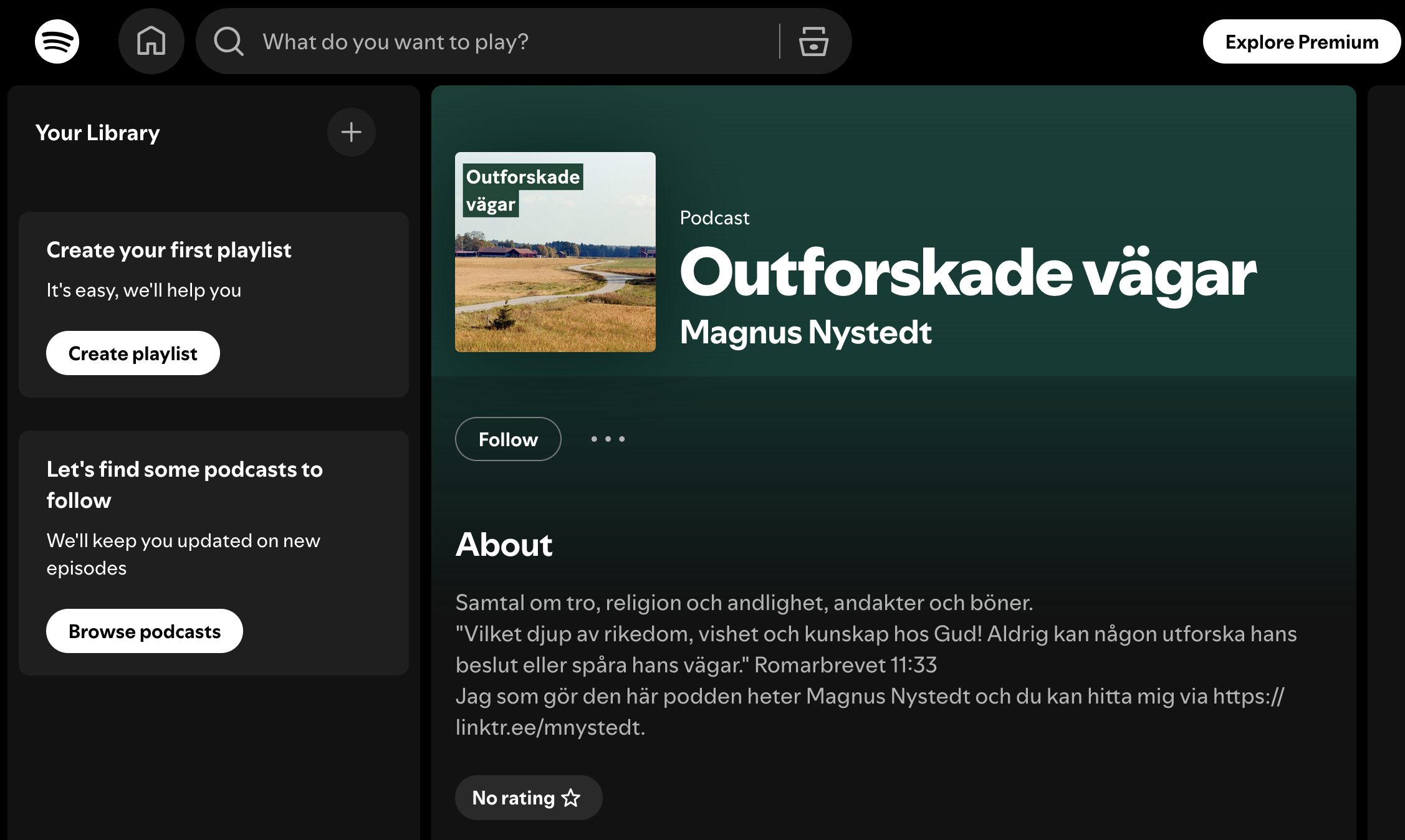
Task: Click the About heading
Action: [x=504, y=545]
